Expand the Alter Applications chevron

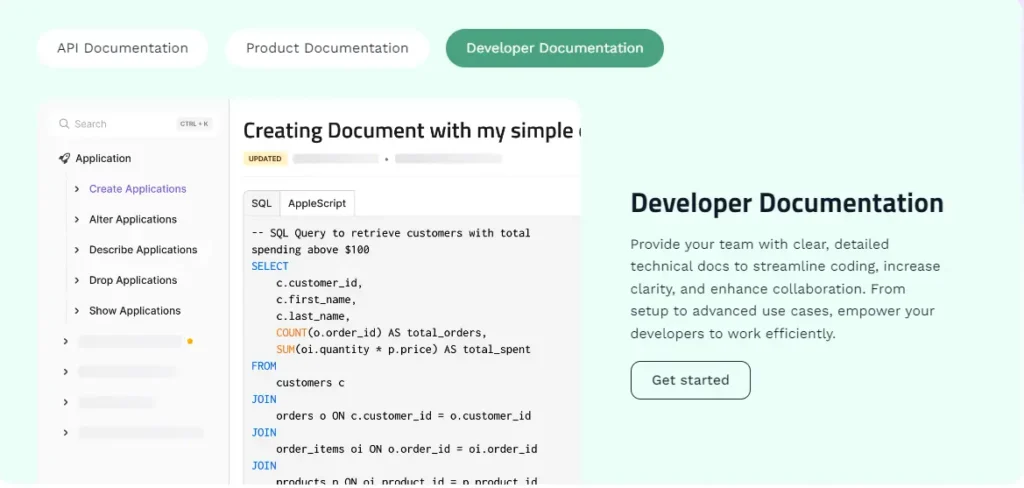point(76,220)
